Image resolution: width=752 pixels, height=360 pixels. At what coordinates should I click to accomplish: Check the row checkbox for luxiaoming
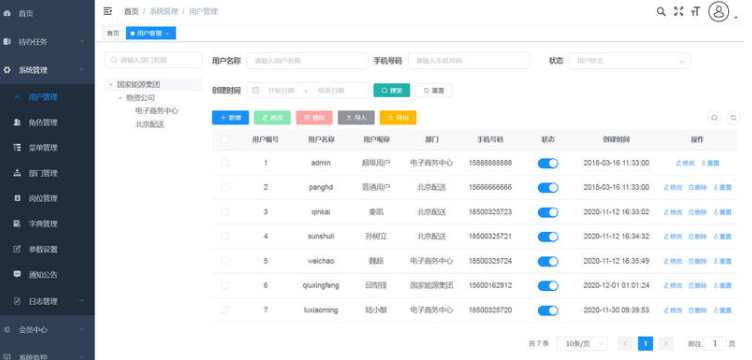(x=224, y=310)
